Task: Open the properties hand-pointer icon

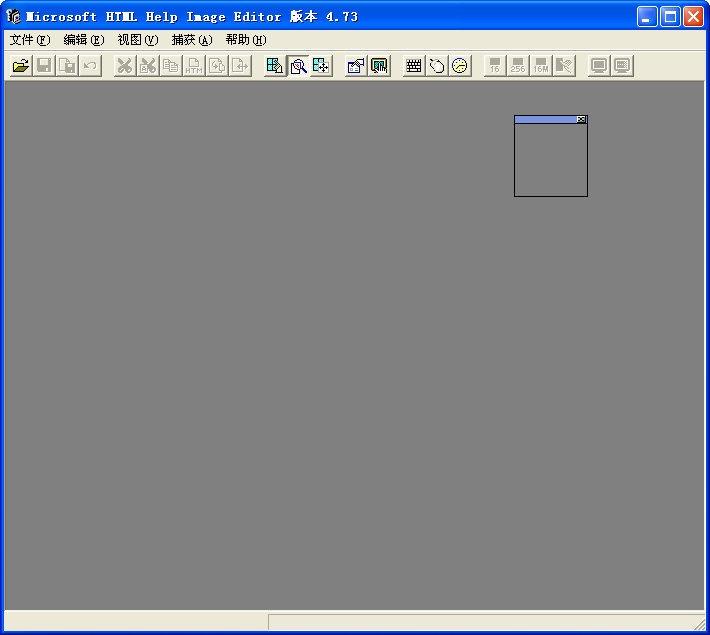Action: [x=356, y=66]
